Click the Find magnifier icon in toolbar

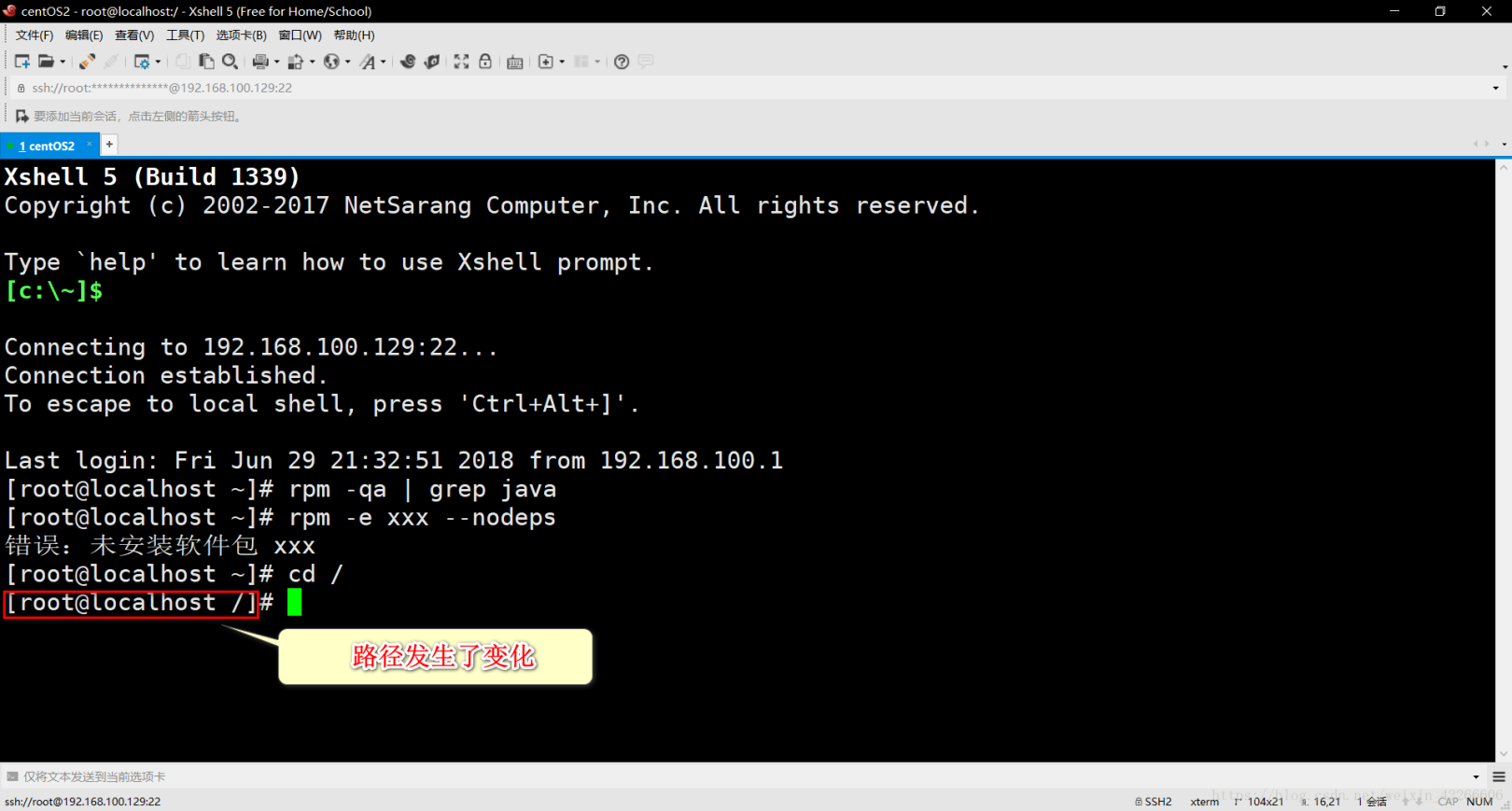coord(230,62)
